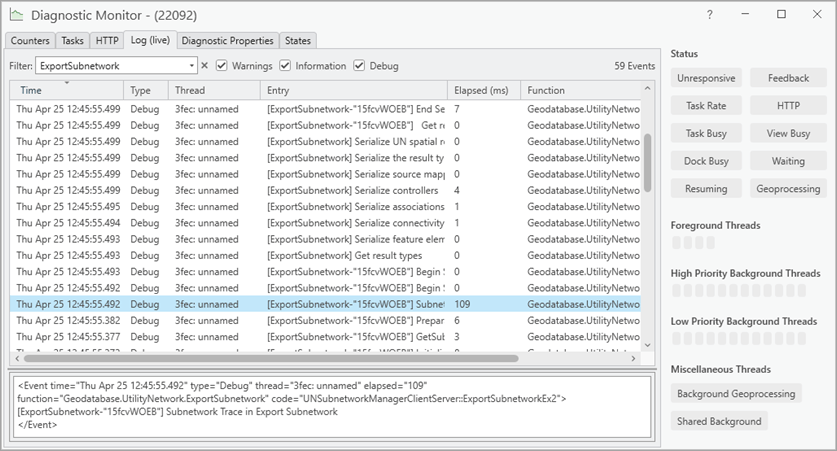The height and width of the screenshot is (451, 837).
Task: Sort by the Elapsed (ms) column header
Action: (x=484, y=90)
